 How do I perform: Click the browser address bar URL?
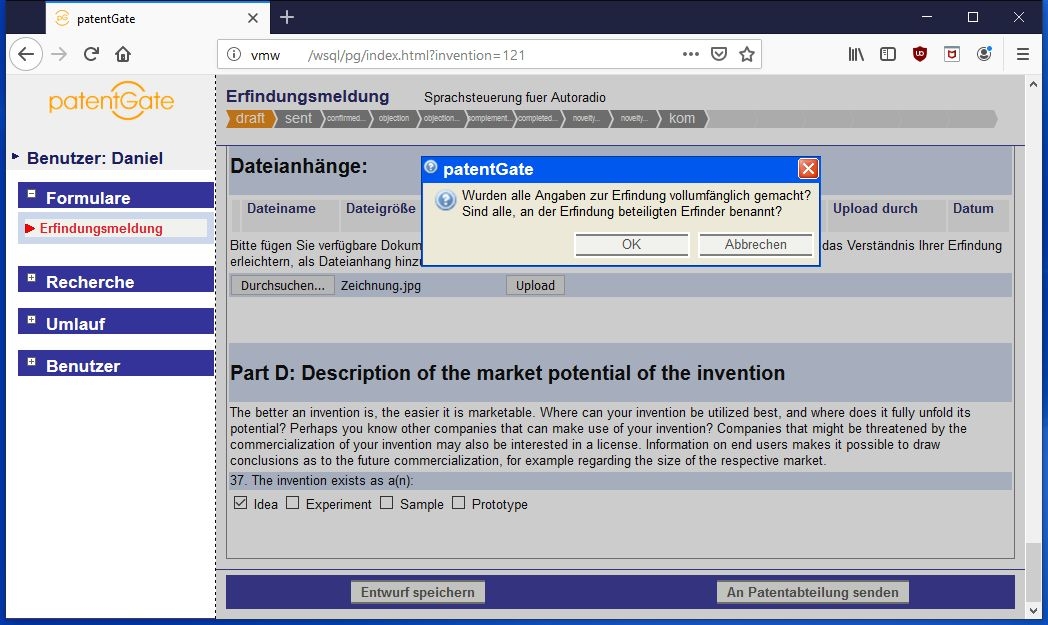click(x=417, y=55)
